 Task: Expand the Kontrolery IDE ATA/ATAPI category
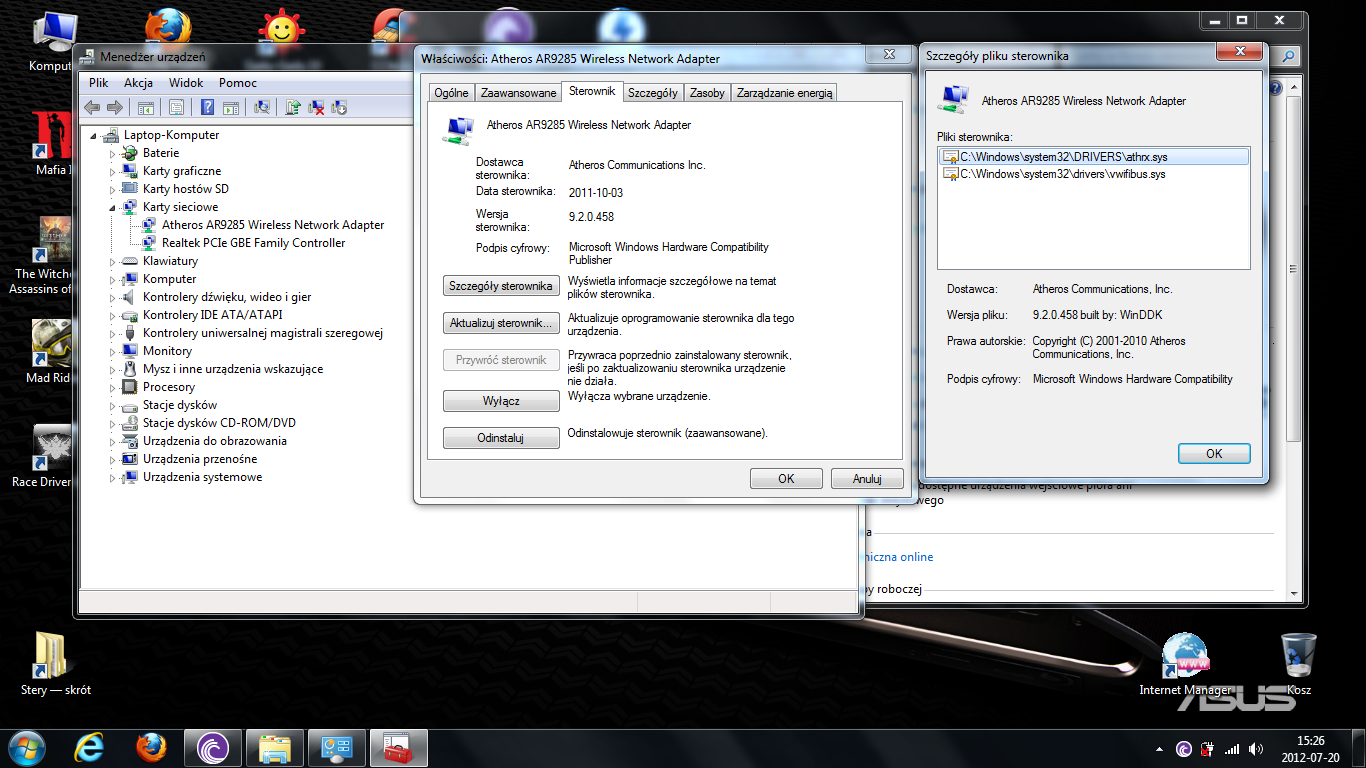pos(113,316)
